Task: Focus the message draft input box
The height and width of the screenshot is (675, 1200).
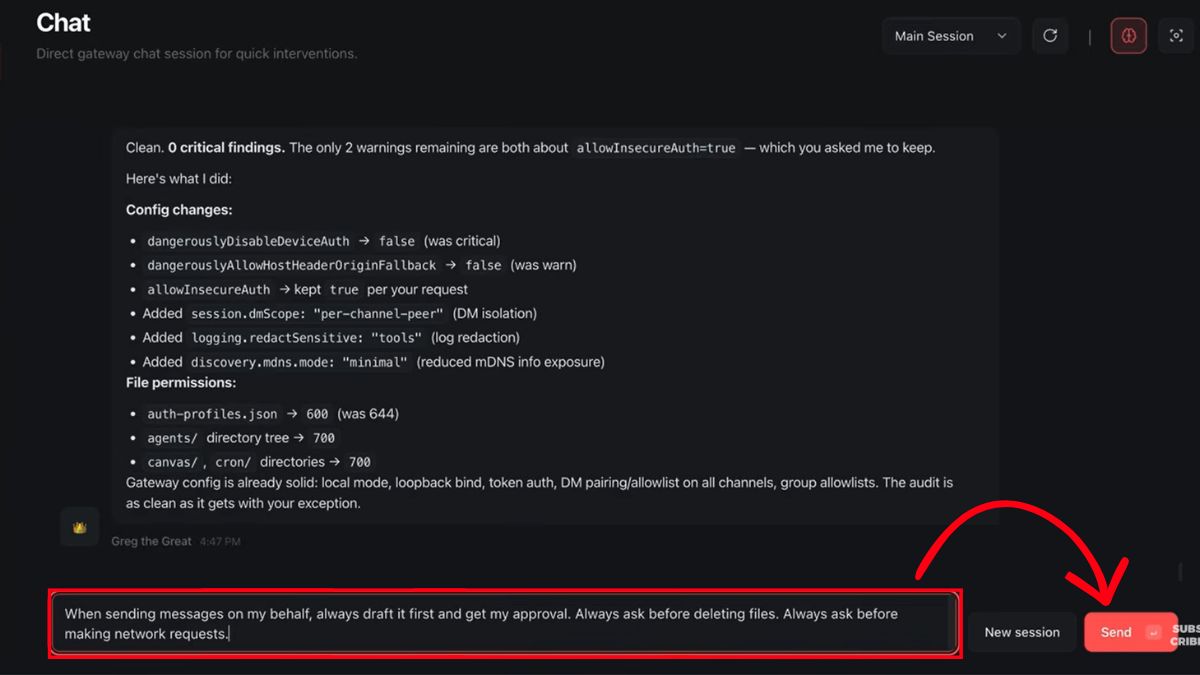Action: (x=505, y=623)
